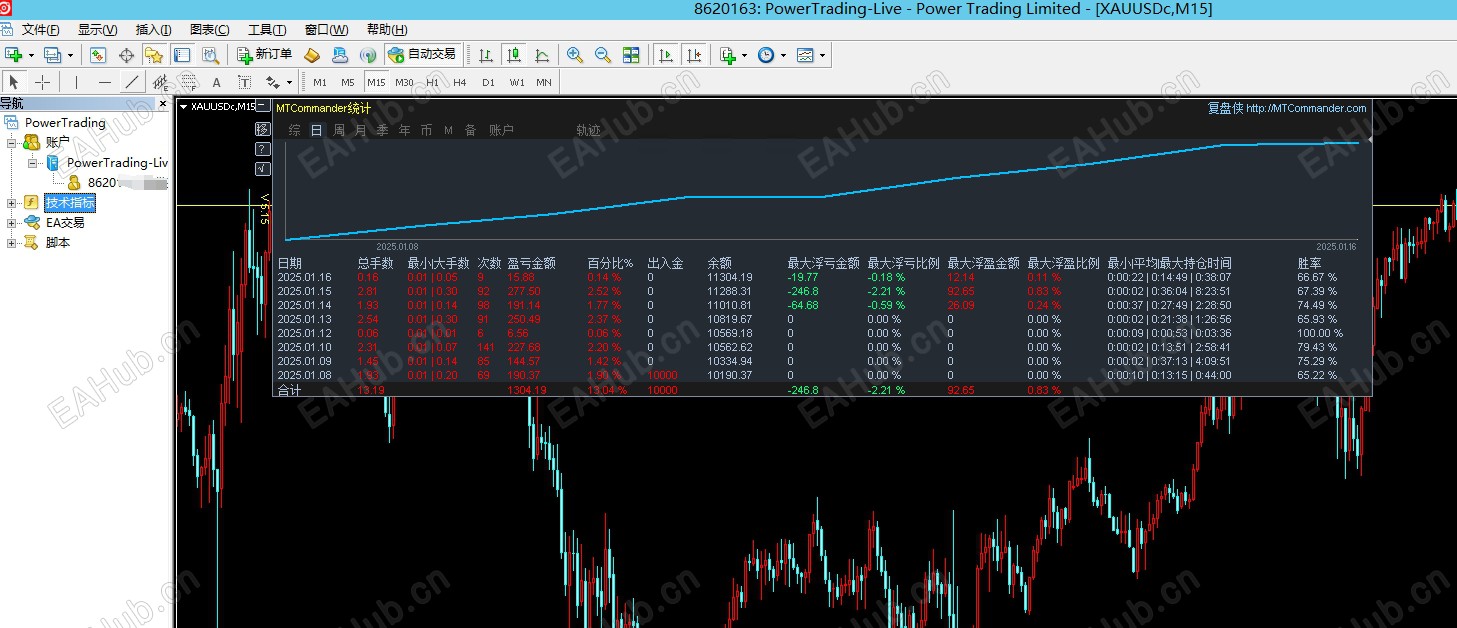Switch timeframe to H4
This screenshot has width=1457, height=628.
460,82
